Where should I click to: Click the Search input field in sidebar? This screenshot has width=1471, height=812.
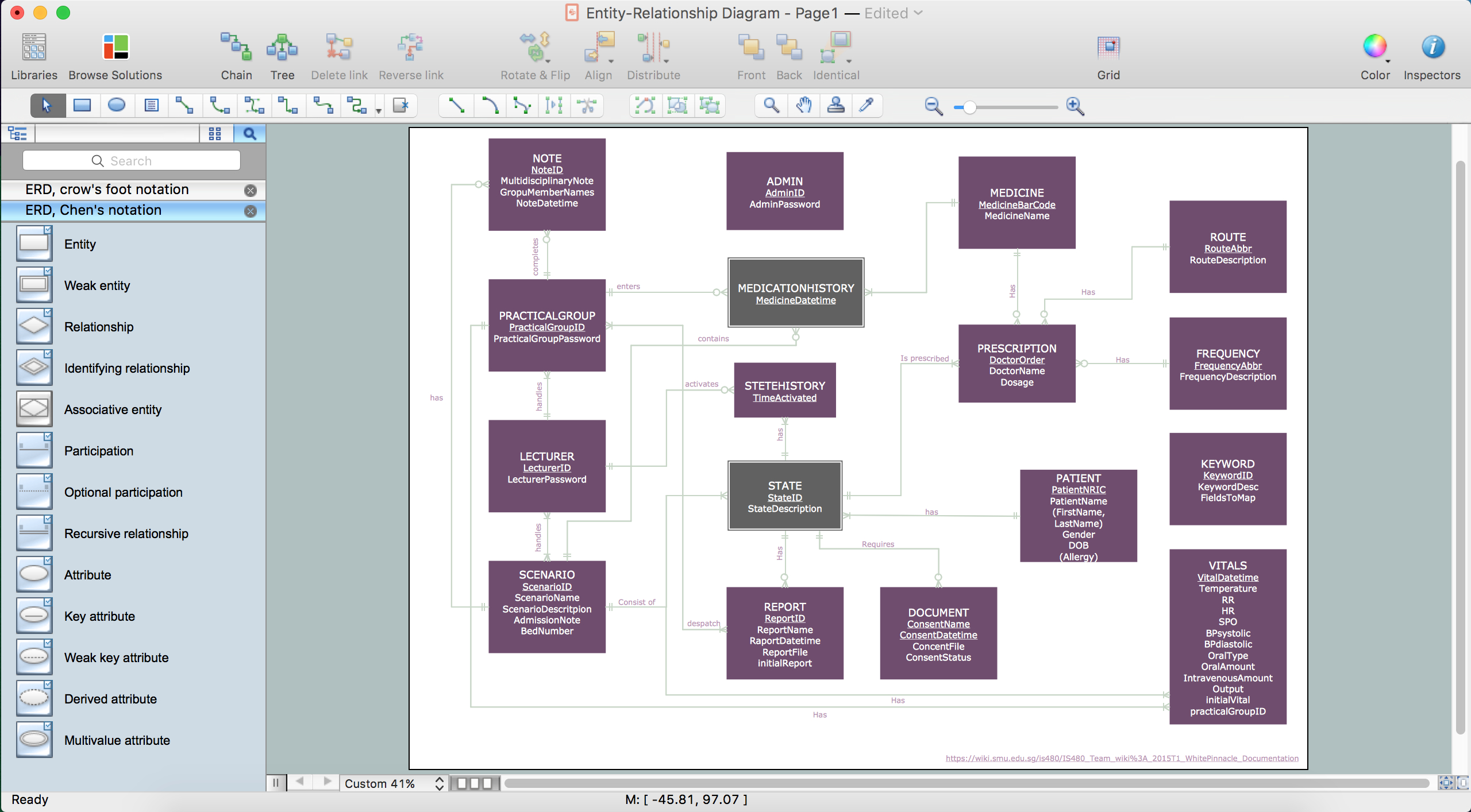[133, 160]
